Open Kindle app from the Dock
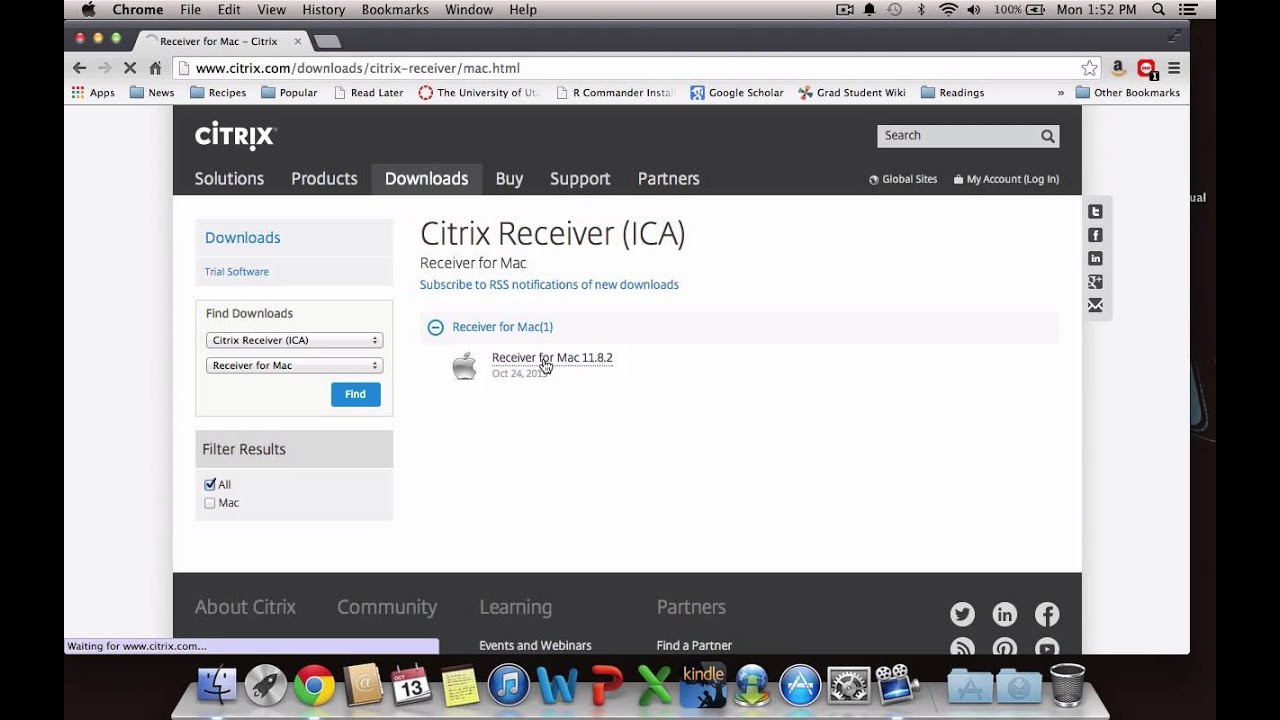 [x=703, y=686]
